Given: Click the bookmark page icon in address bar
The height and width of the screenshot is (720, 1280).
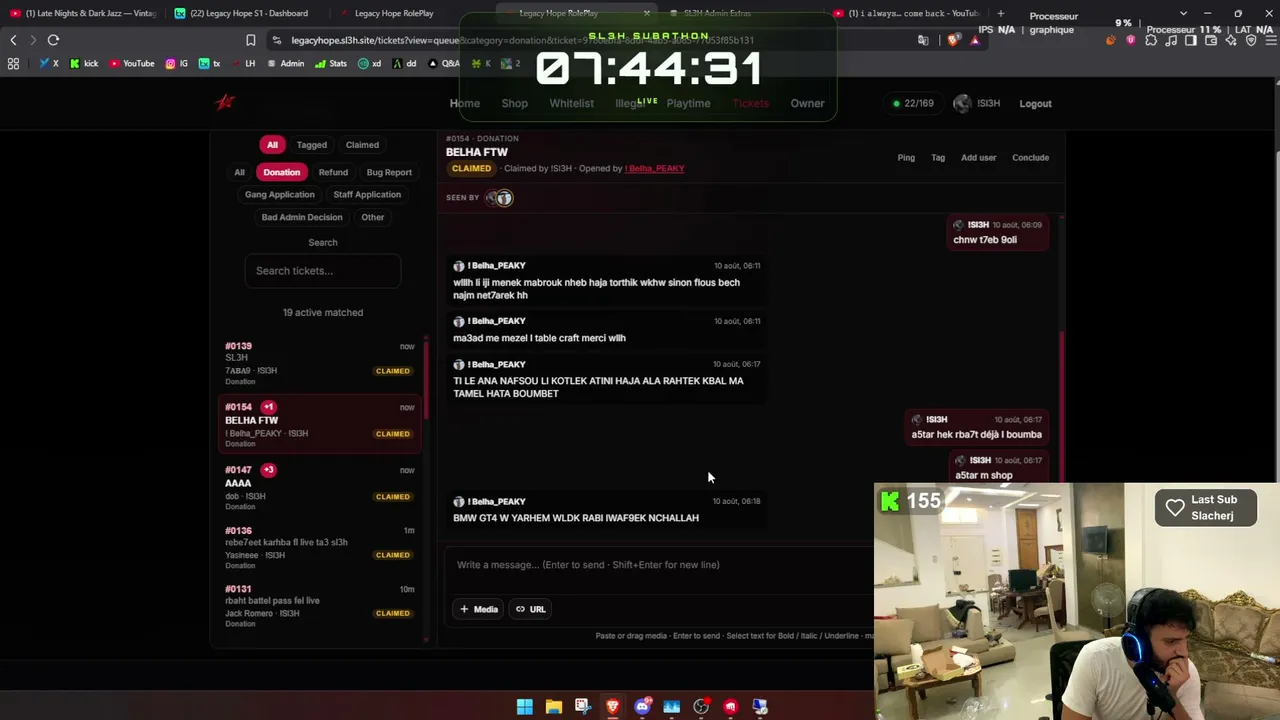Looking at the screenshot, I should click(x=250, y=40).
